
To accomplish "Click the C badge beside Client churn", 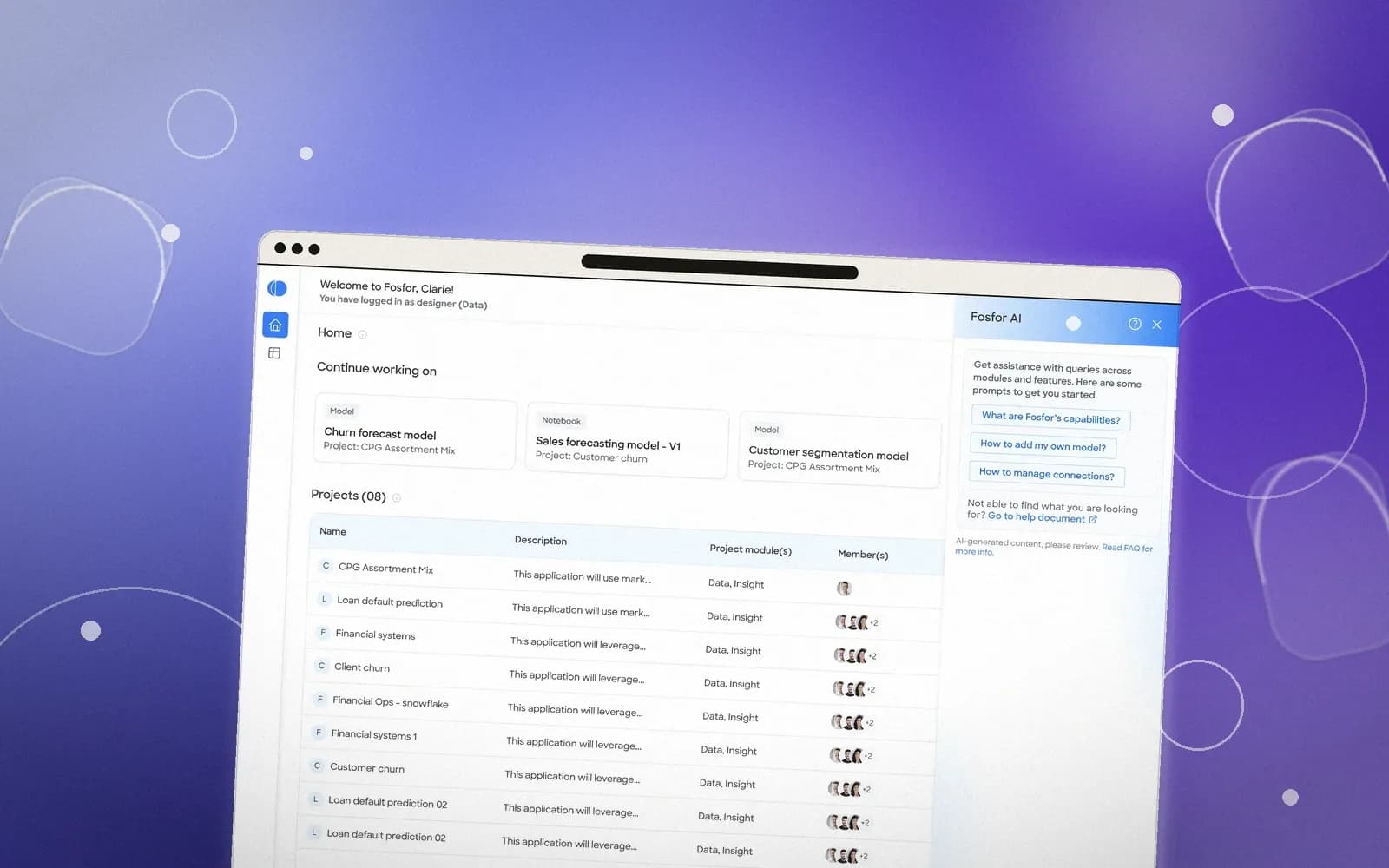I will click(321, 666).
